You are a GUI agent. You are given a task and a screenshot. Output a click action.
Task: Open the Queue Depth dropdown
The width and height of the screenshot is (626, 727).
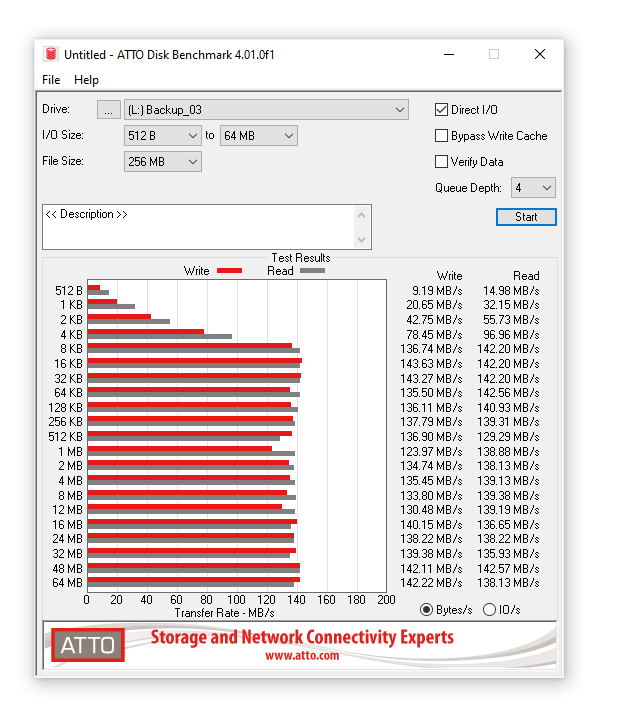coord(533,188)
